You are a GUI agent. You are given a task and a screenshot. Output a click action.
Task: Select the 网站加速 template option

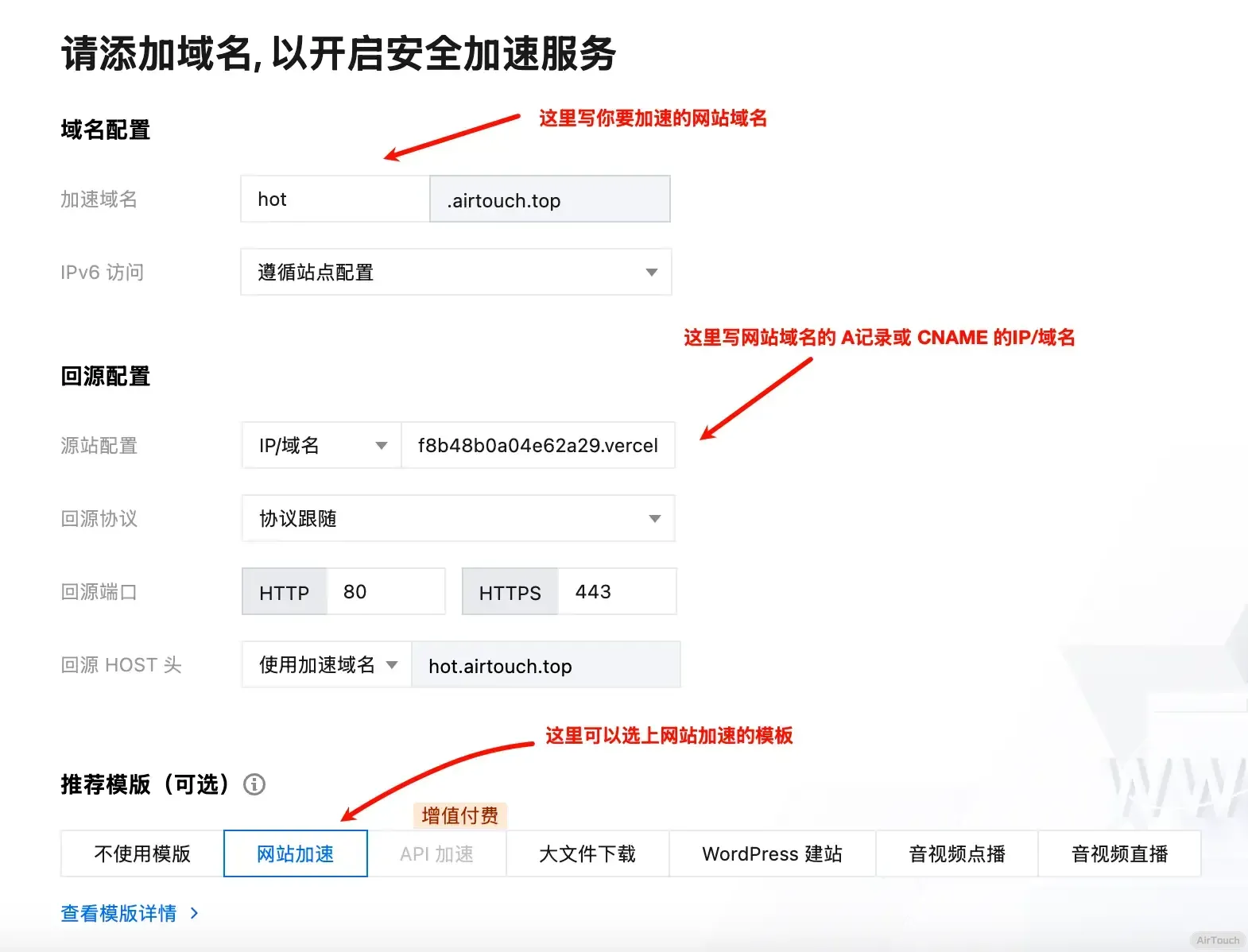click(296, 854)
